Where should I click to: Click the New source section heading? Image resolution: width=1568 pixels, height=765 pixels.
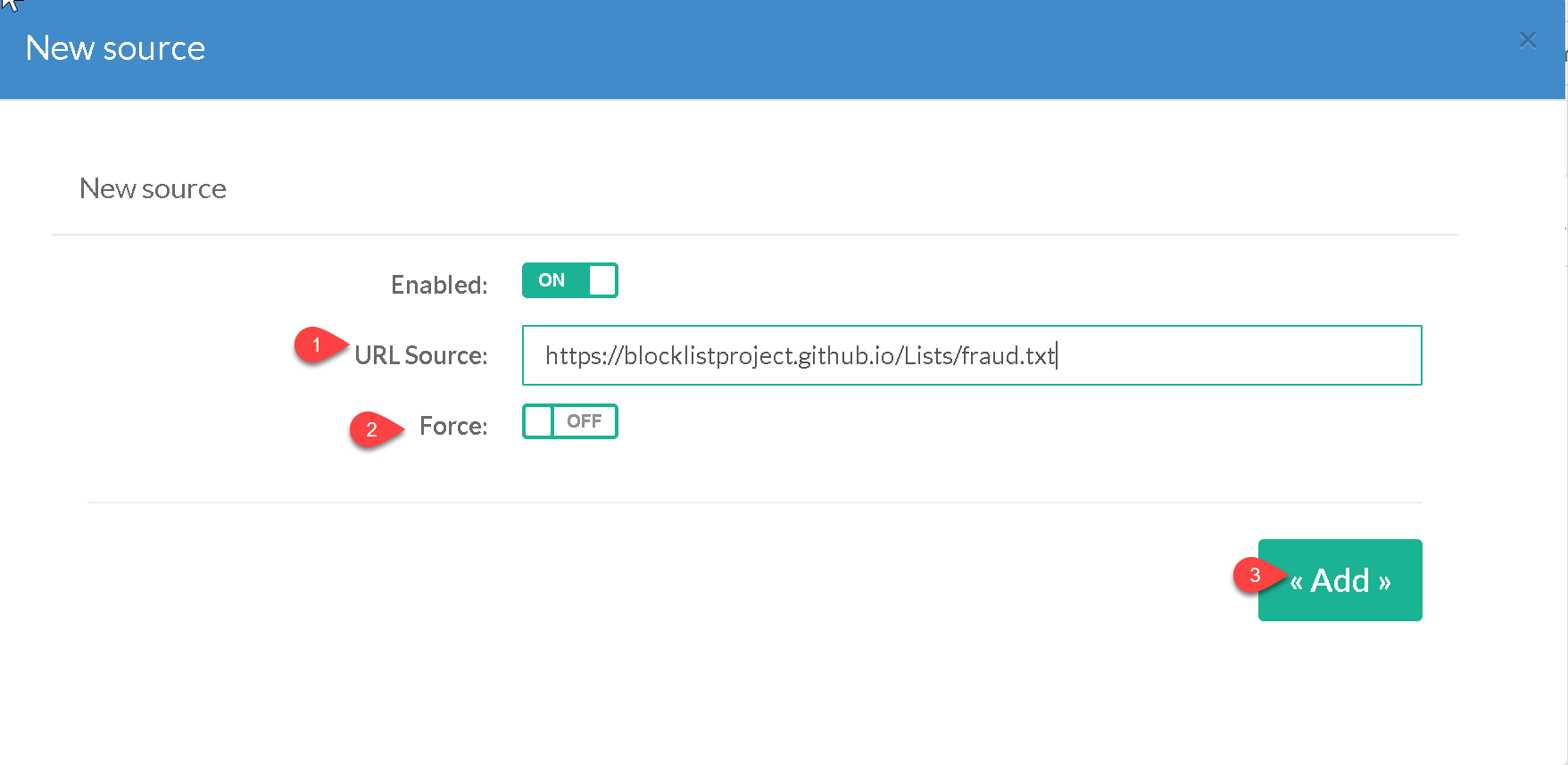[153, 188]
